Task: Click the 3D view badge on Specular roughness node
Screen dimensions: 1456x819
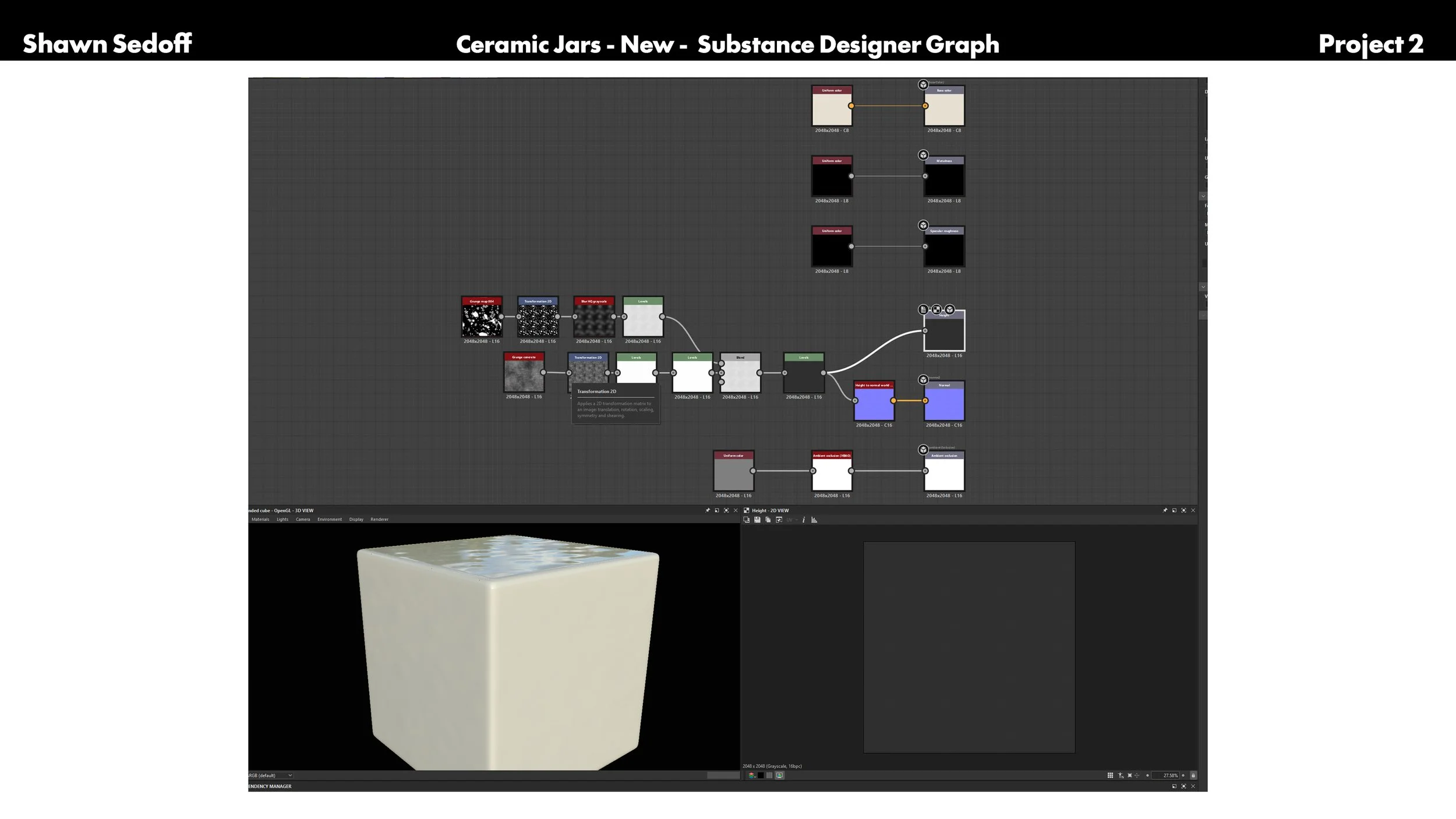Action: pyautogui.click(x=923, y=225)
